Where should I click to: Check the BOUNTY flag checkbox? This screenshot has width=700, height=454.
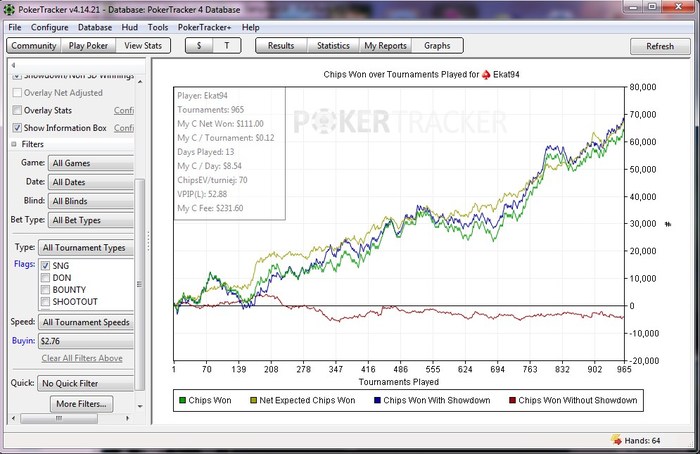45,290
